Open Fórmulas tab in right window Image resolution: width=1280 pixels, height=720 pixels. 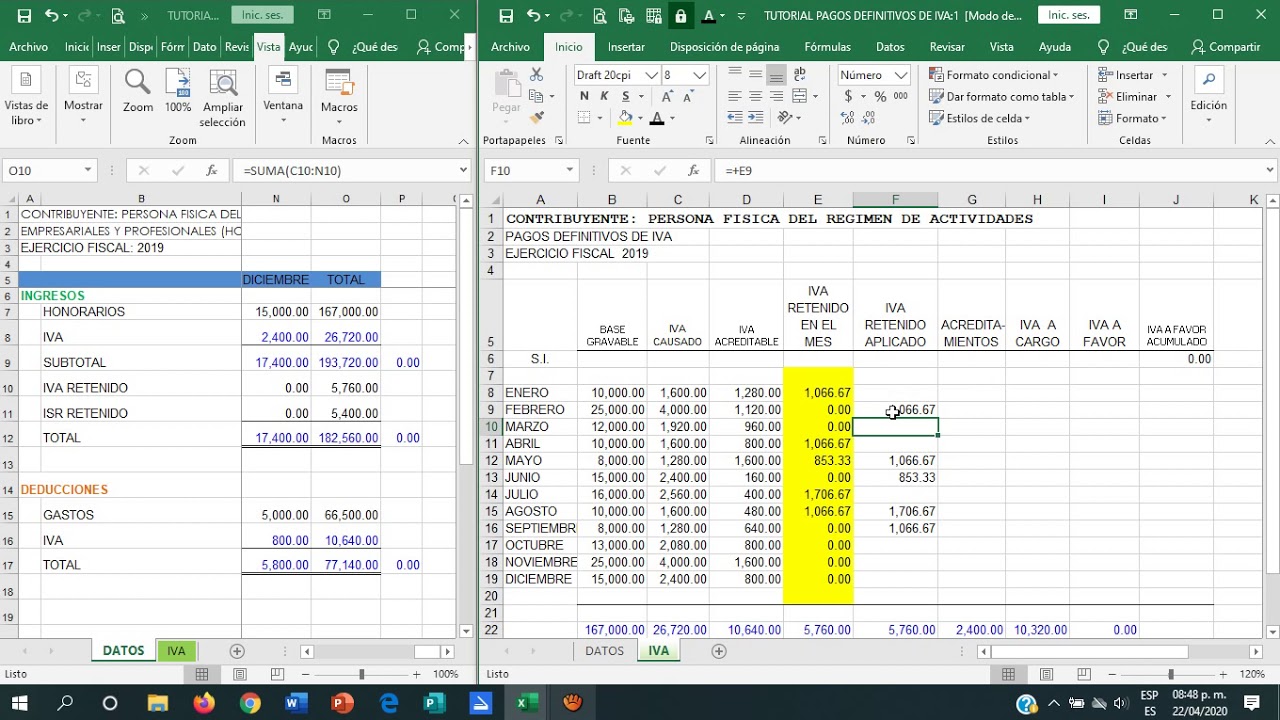(x=827, y=47)
